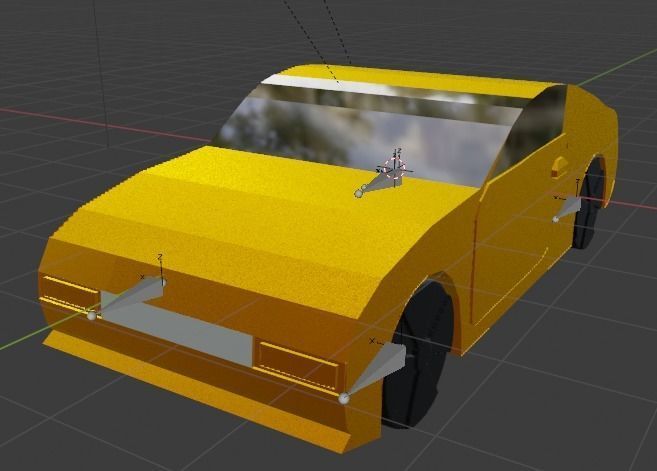Image resolution: width=657 pixels, height=471 pixels.
Task: Select the cone empty beside the gray grille
Action: tap(128, 298)
